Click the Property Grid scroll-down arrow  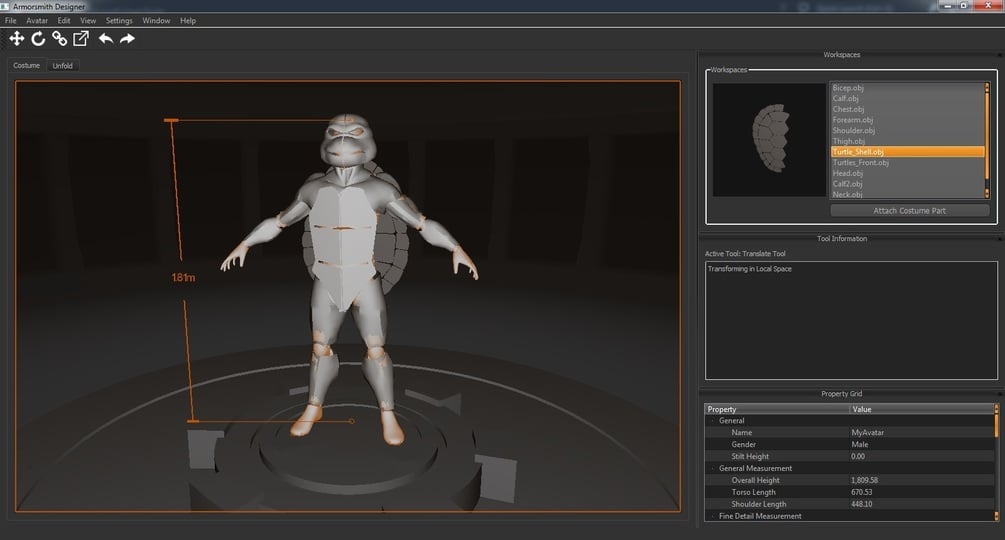(996, 516)
